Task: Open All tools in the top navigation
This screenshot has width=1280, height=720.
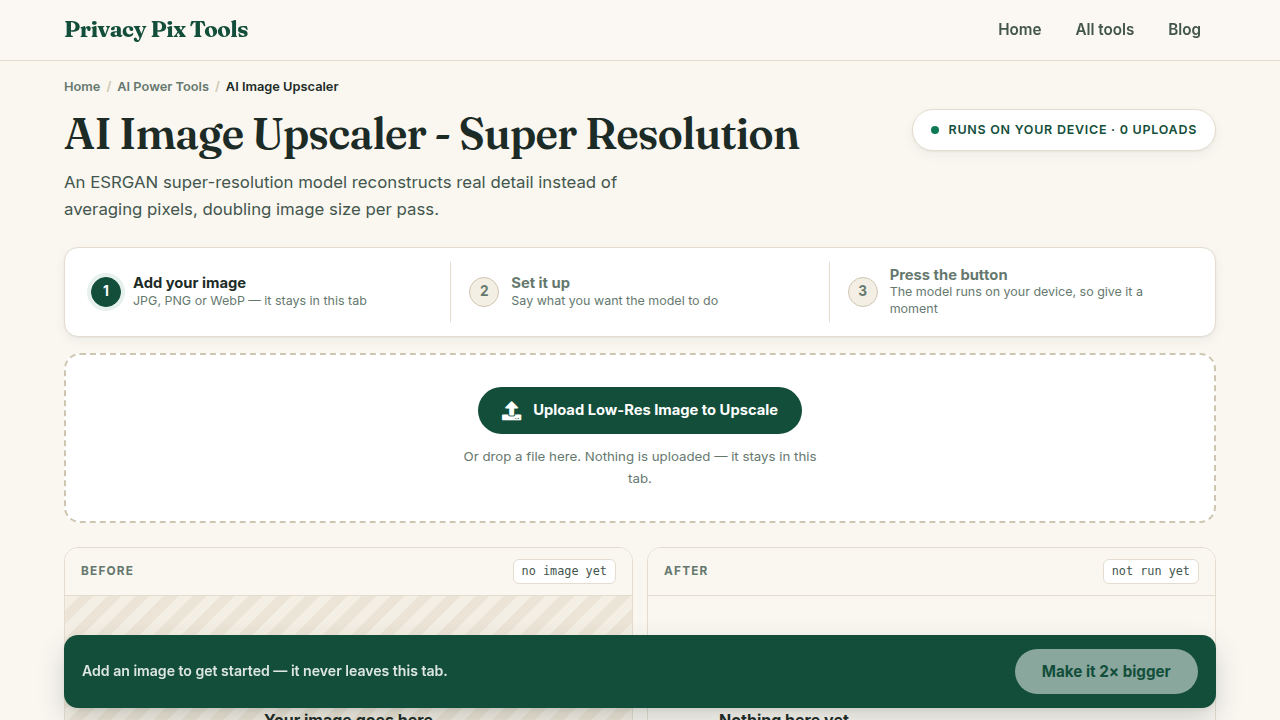Action: pyautogui.click(x=1104, y=30)
